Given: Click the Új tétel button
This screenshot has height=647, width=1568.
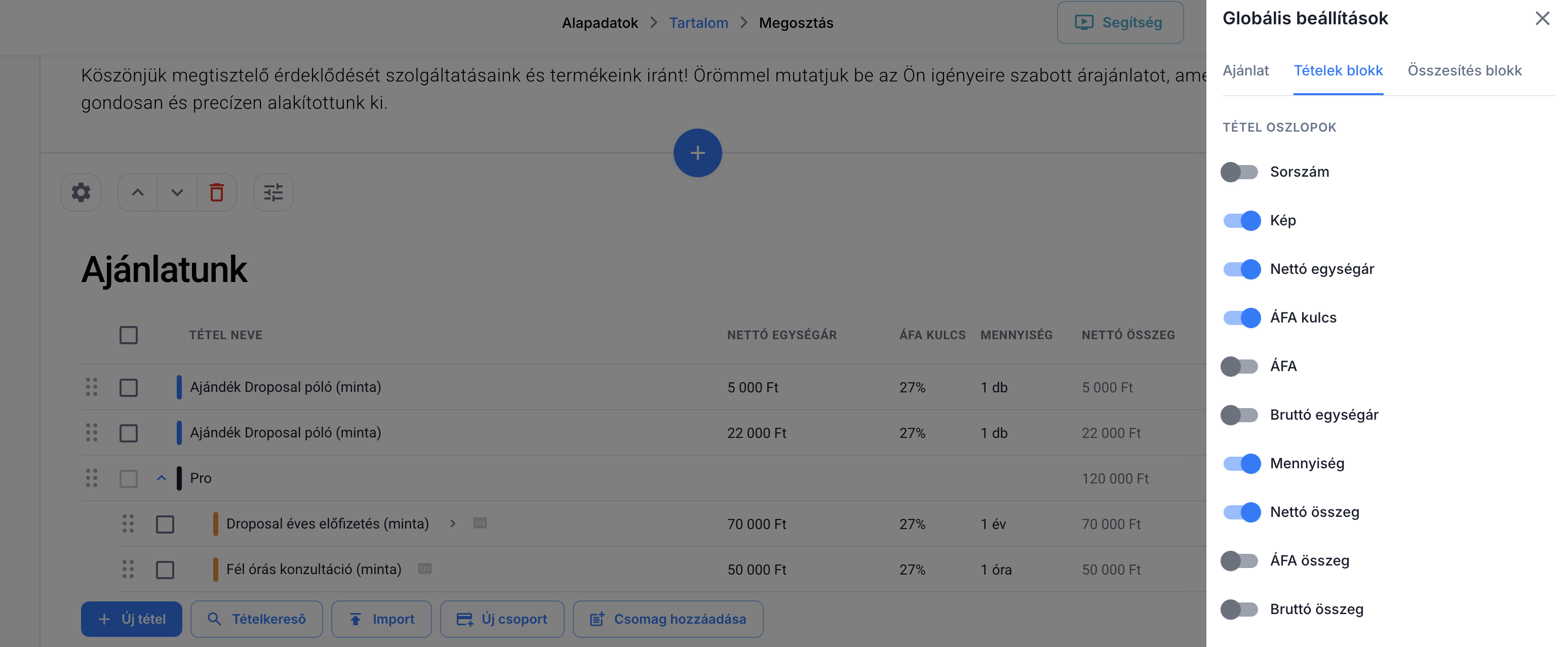Looking at the screenshot, I should (x=132, y=619).
